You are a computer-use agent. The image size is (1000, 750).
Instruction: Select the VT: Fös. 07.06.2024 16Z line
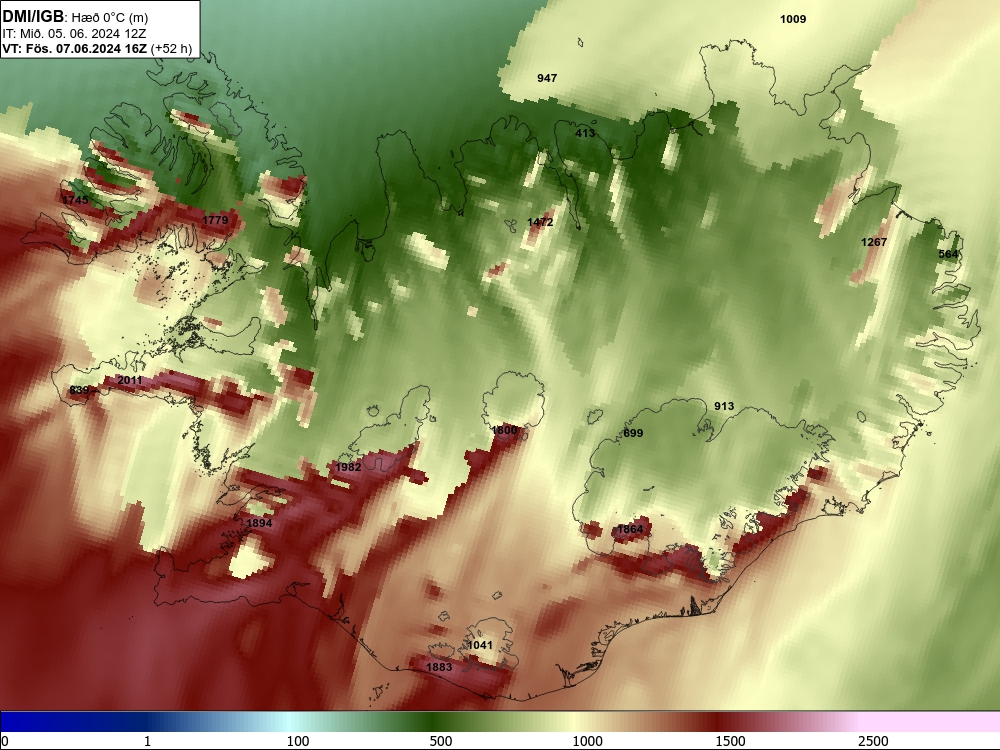click(x=75, y=48)
